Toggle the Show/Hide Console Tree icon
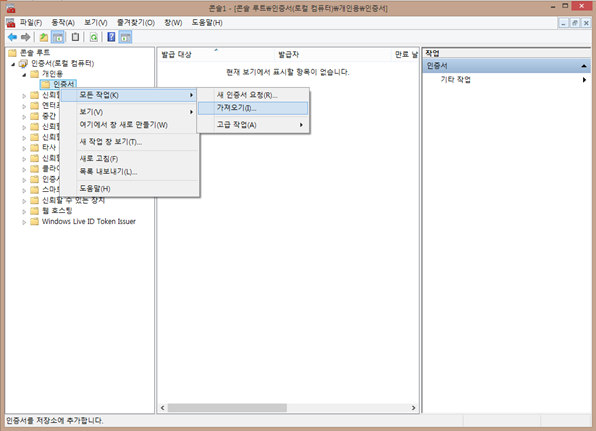The height and width of the screenshot is (431, 596). coord(57,37)
